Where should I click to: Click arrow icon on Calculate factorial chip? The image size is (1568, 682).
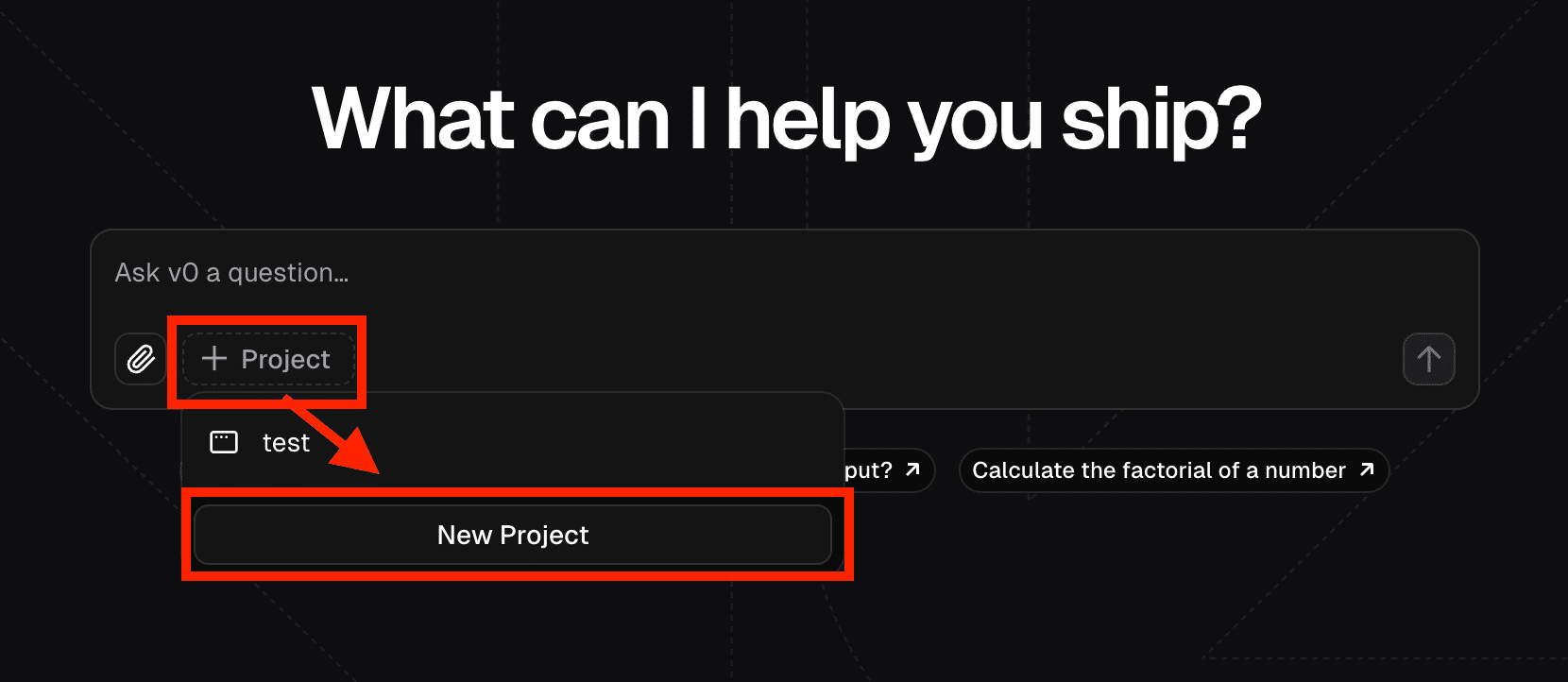pos(1366,469)
